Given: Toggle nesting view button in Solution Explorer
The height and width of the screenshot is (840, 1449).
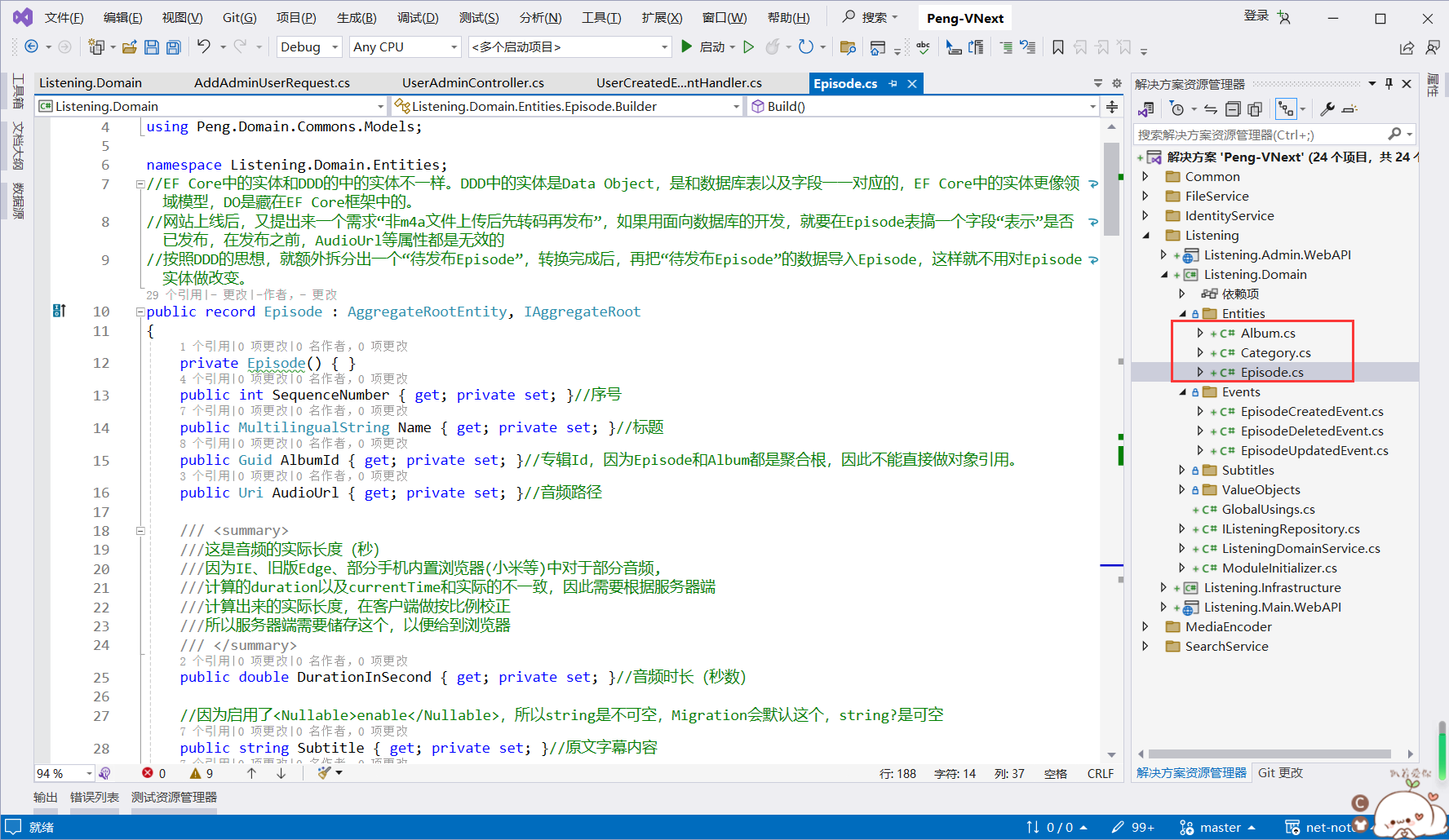Looking at the screenshot, I should tap(1287, 108).
